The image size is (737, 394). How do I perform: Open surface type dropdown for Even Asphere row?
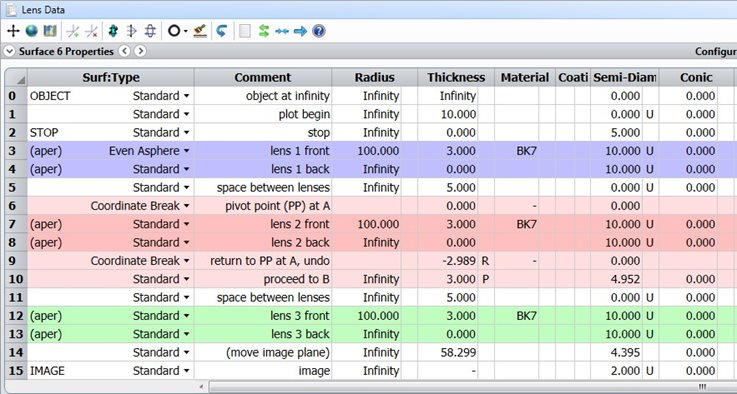pyautogui.click(x=187, y=151)
